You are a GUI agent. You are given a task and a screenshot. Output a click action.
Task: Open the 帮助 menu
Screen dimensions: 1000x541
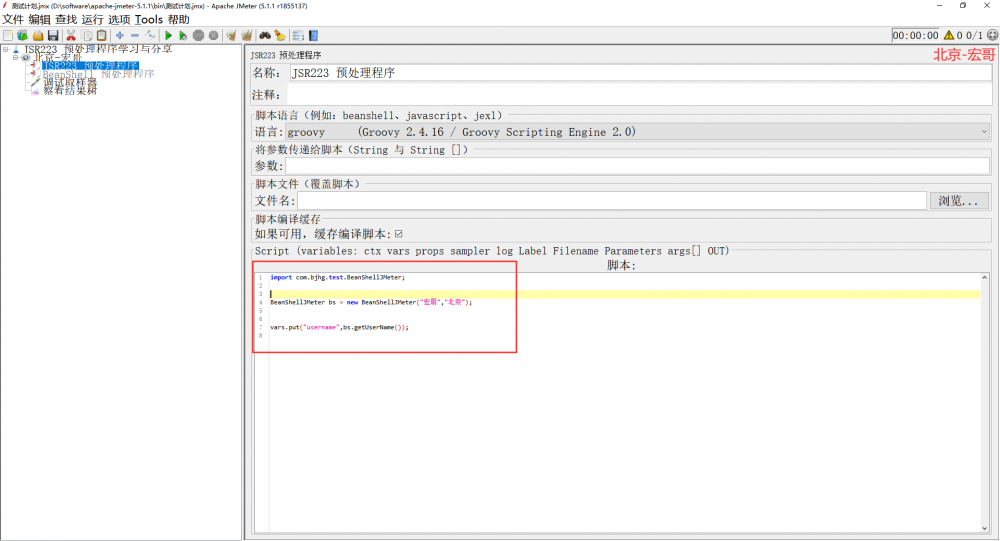pyautogui.click(x=179, y=20)
